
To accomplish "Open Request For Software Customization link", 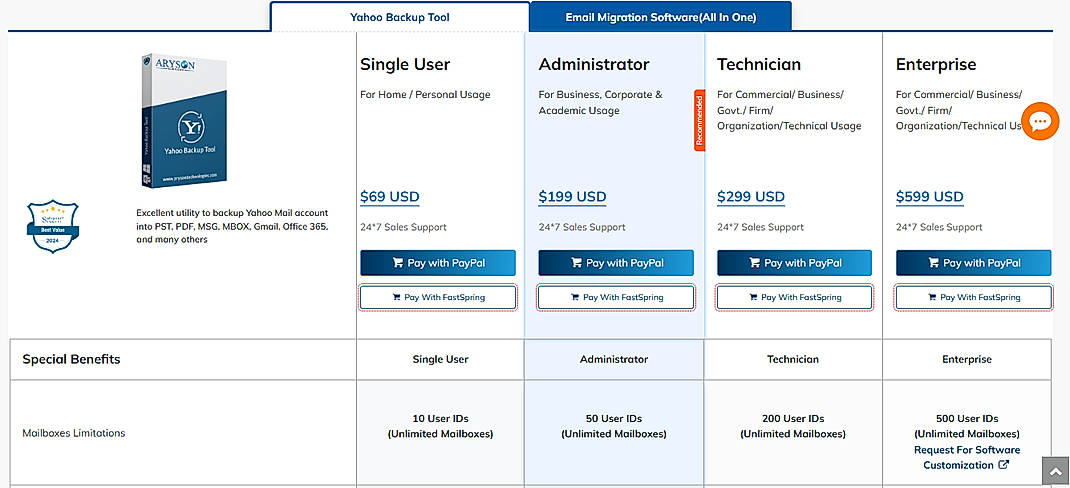I will (x=967, y=457).
